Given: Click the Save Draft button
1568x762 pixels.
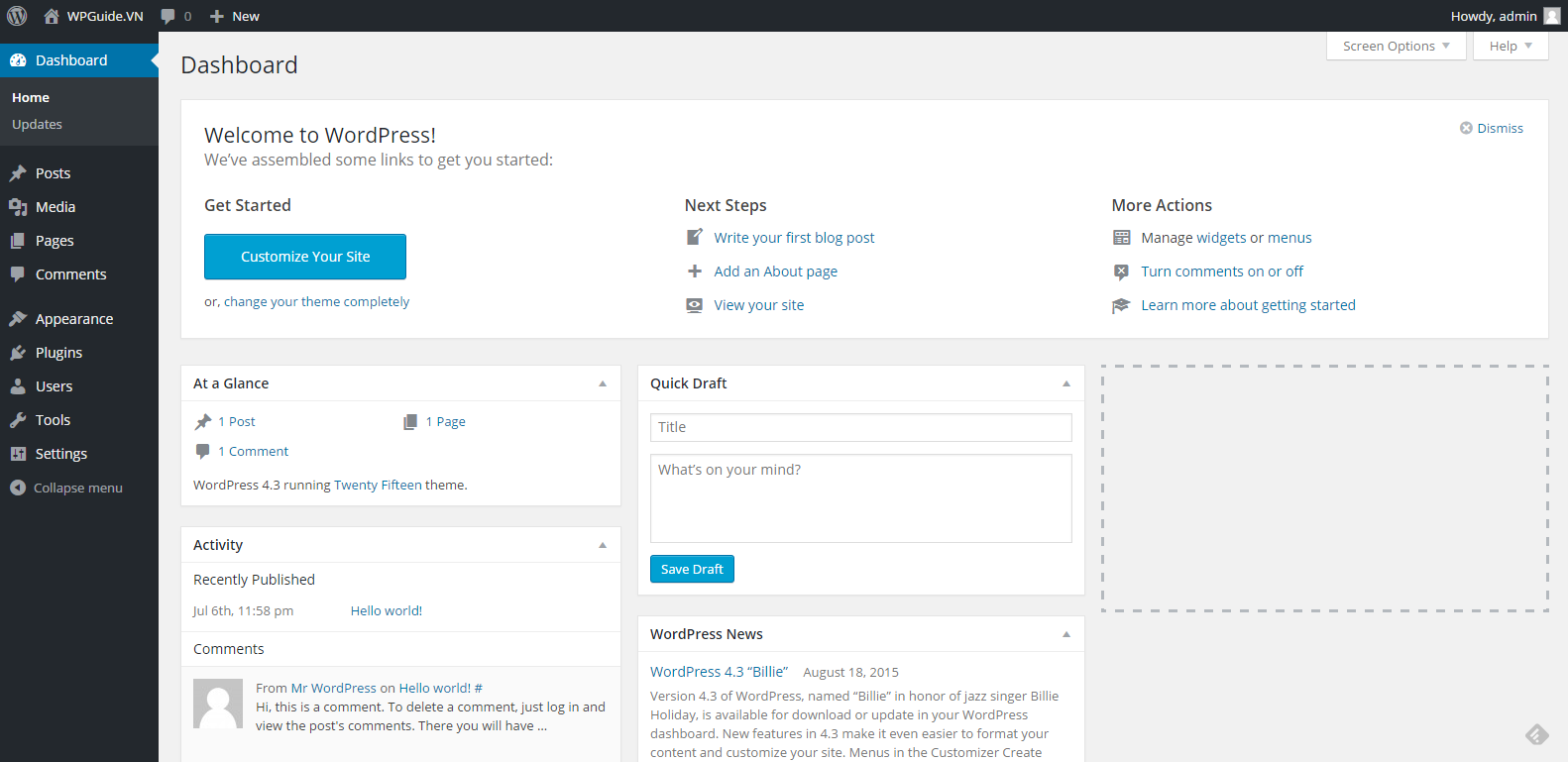Looking at the screenshot, I should (692, 569).
